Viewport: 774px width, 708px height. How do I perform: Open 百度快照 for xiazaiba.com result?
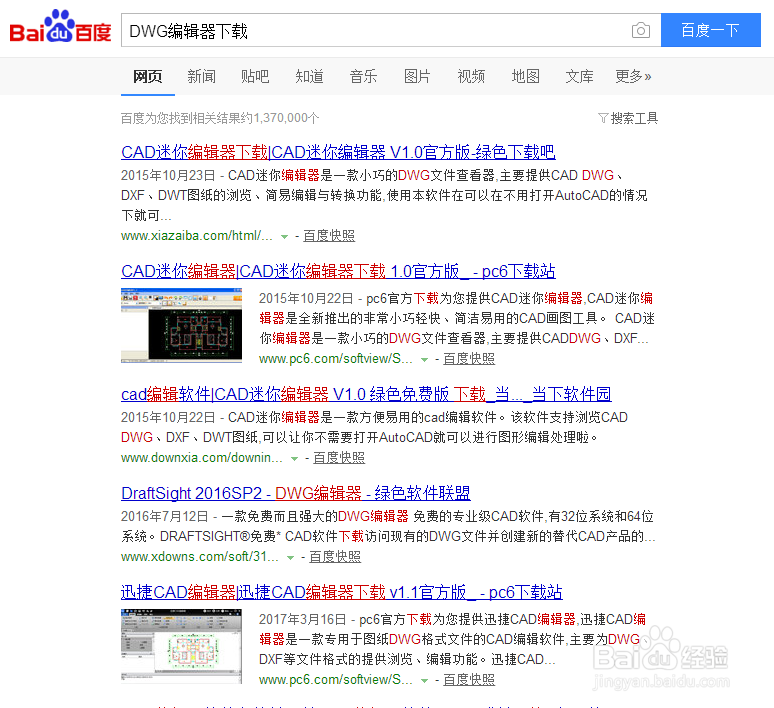pyautogui.click(x=329, y=236)
